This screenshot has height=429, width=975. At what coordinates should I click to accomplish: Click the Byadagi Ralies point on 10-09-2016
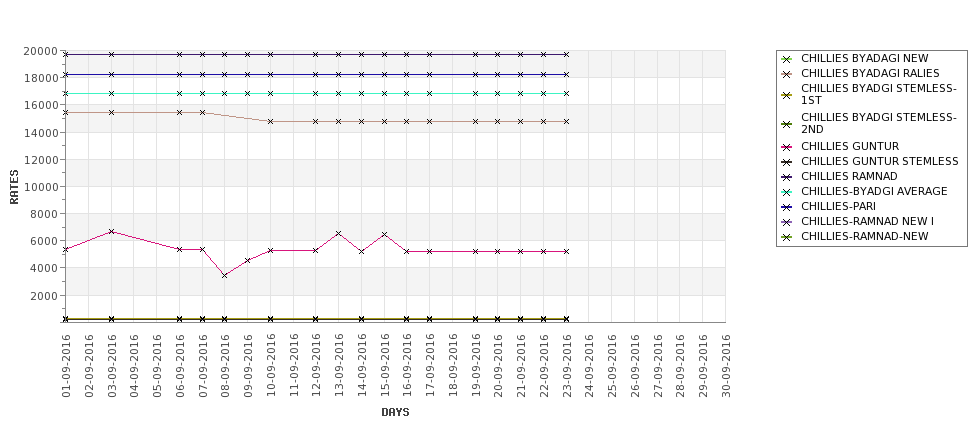click(x=270, y=122)
